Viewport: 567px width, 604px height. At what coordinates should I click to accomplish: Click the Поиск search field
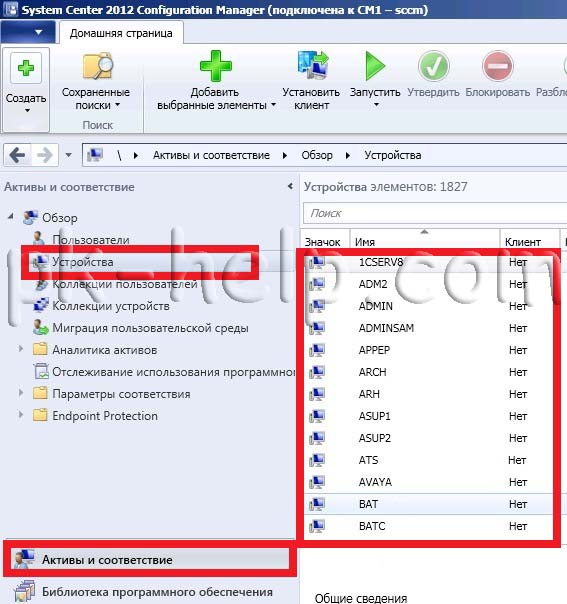point(434,213)
